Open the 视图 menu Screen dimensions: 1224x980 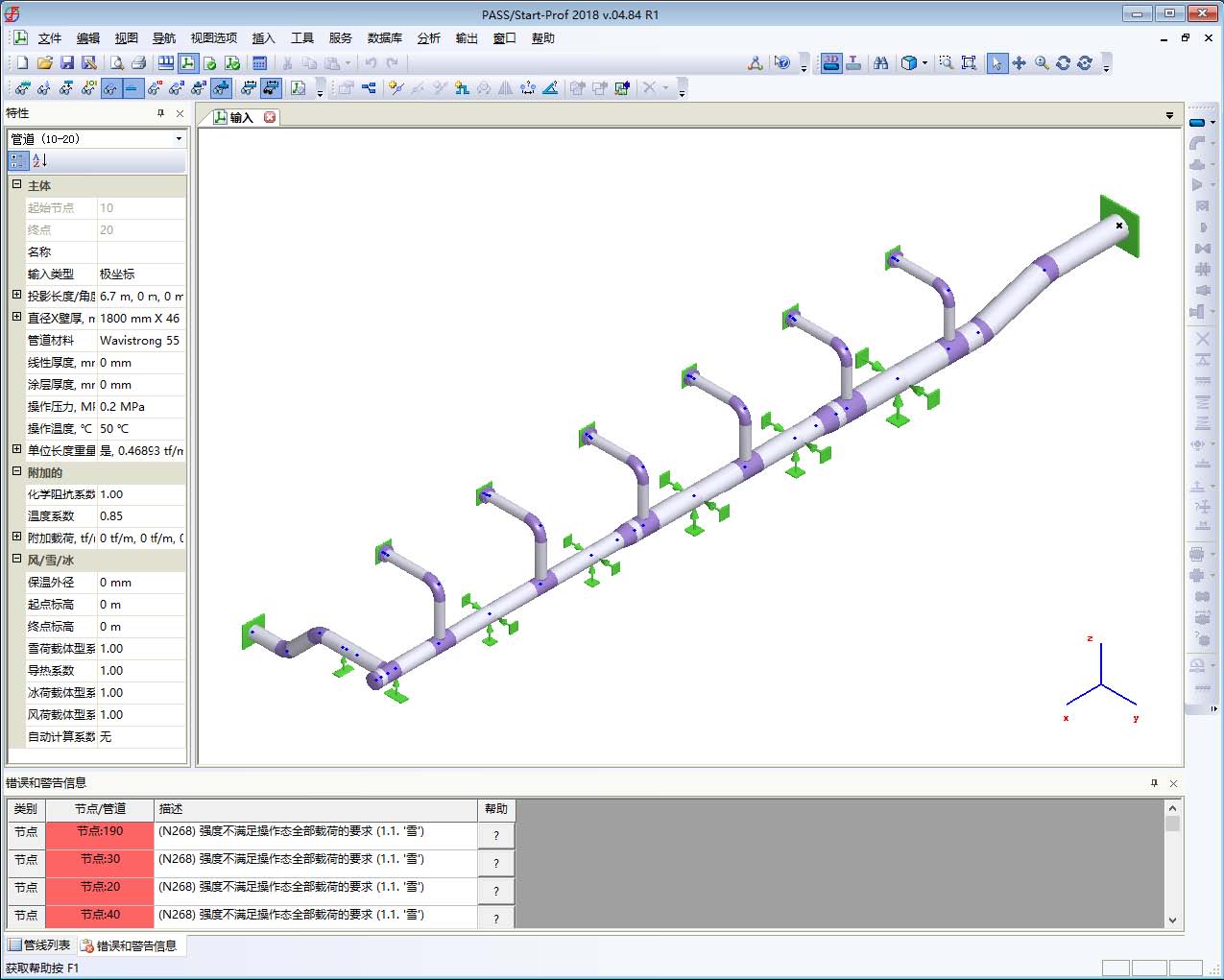[x=127, y=38]
